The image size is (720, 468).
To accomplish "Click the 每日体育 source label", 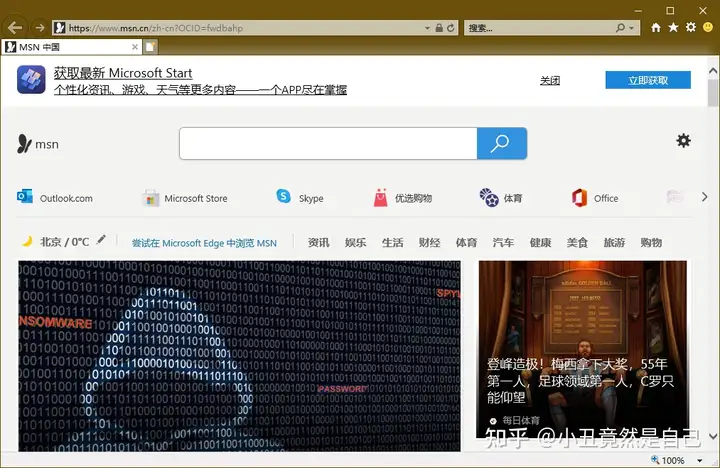I will tap(521, 420).
